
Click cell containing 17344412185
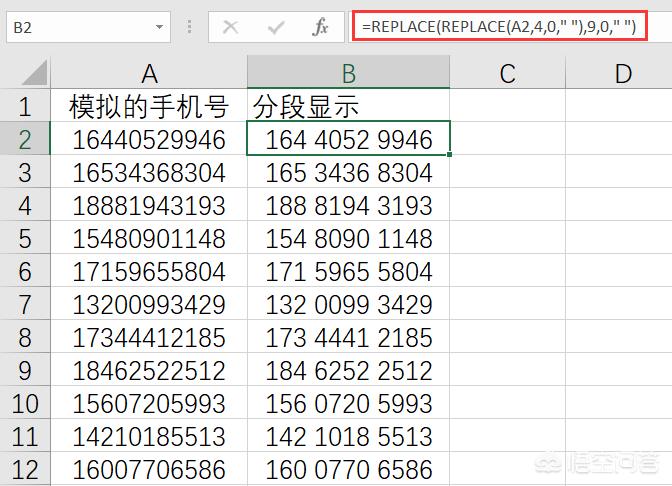pos(149,336)
